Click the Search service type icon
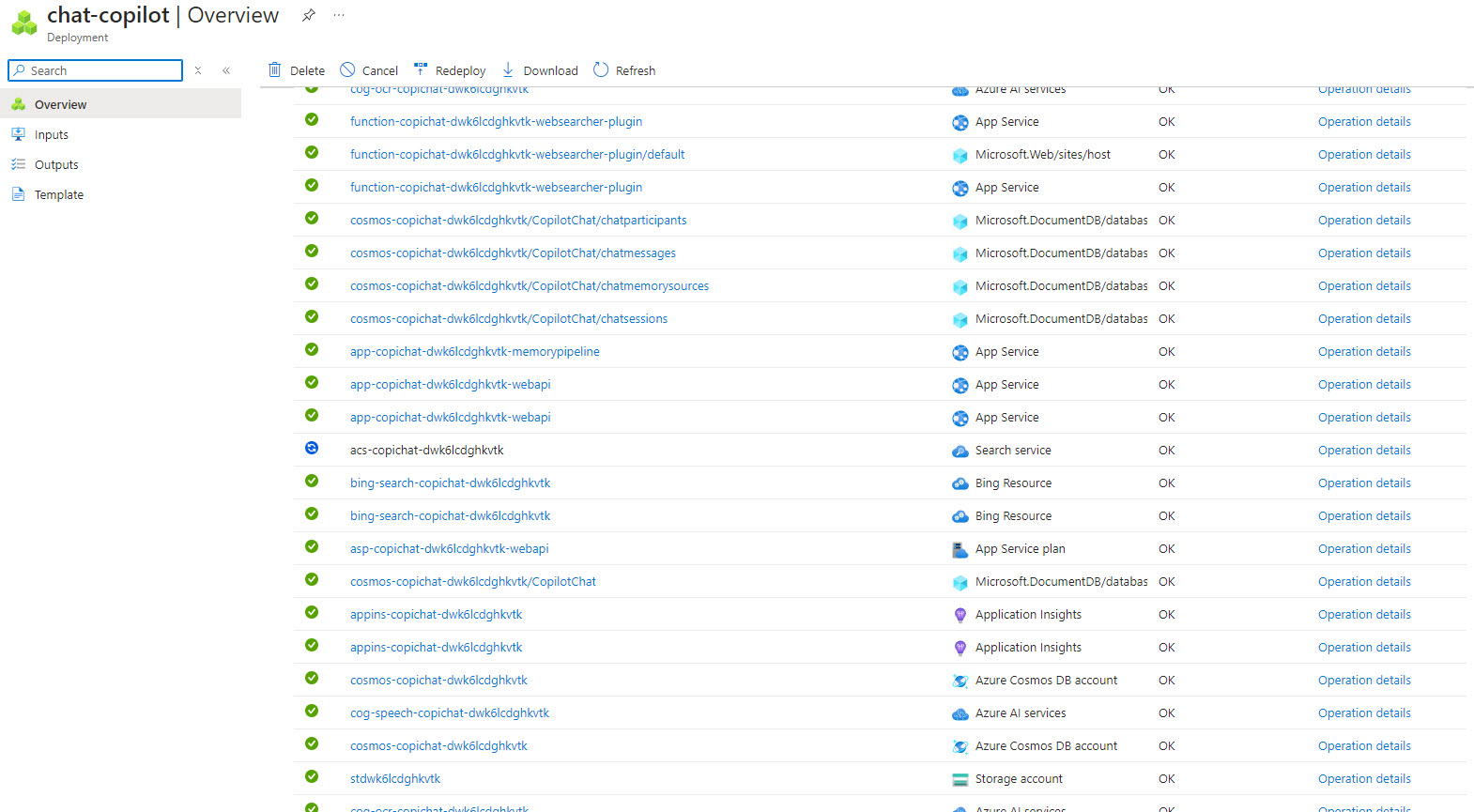Viewport: 1474px width, 812px height. click(x=960, y=451)
